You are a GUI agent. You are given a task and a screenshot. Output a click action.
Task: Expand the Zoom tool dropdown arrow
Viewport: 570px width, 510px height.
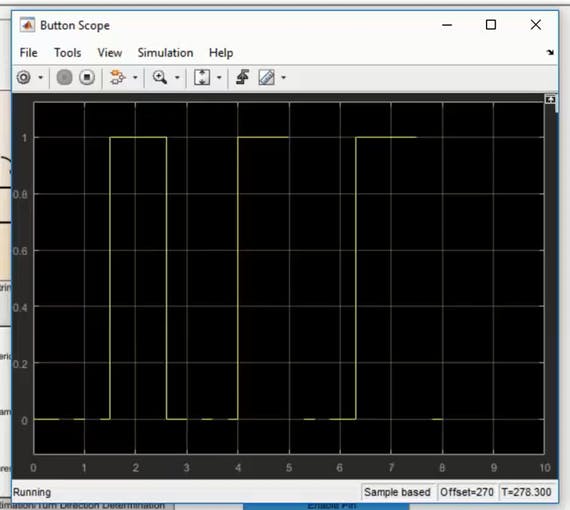pos(177,77)
